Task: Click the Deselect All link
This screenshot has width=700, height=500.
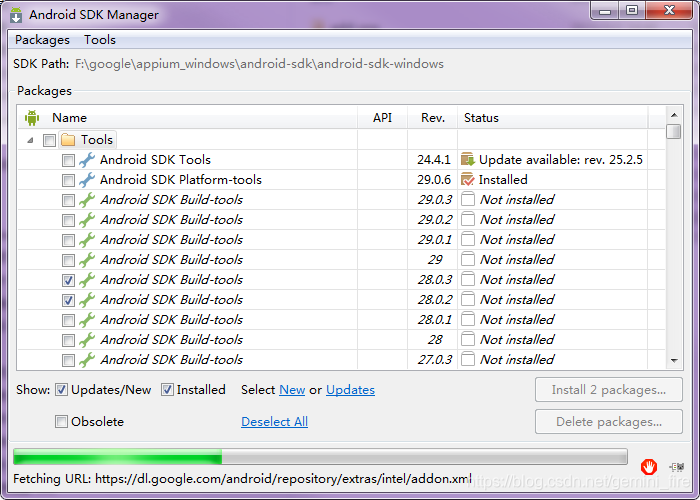Action: click(x=274, y=421)
